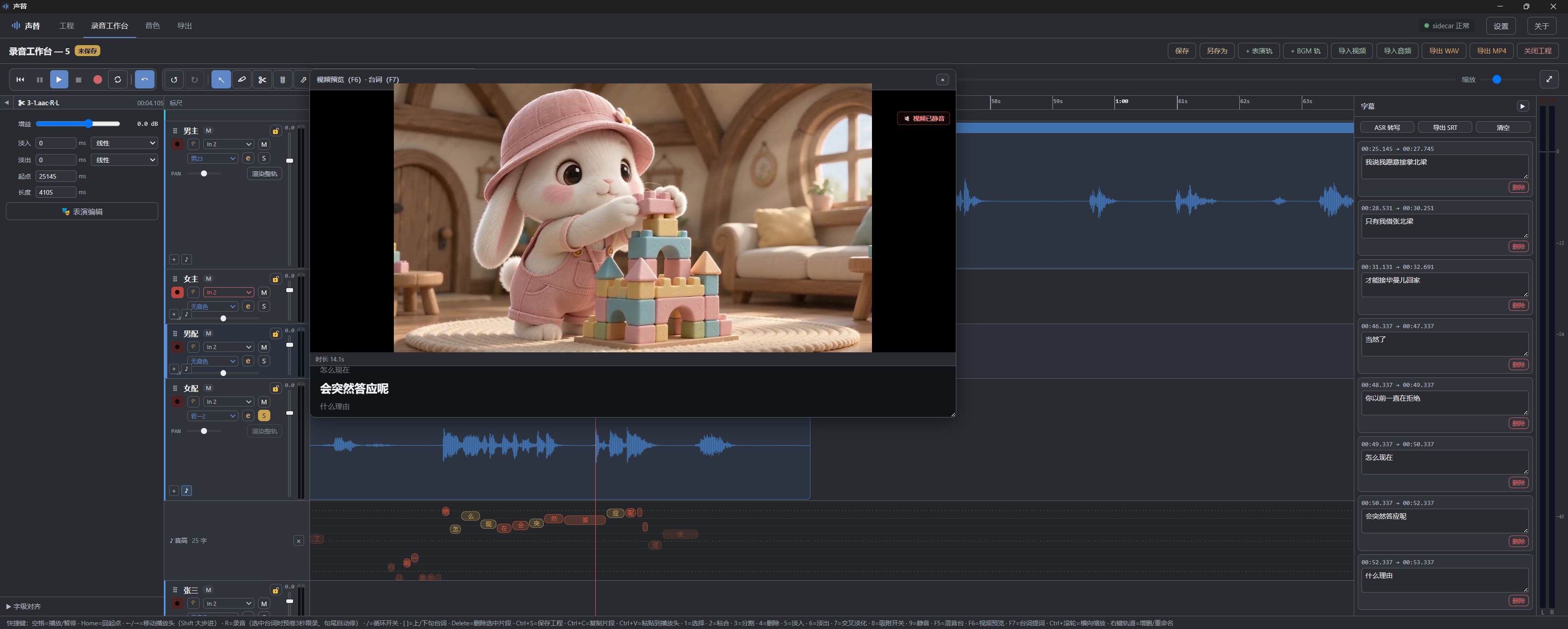Select the glue pen tool in toolbar
Screen dimensions: 1568x629
(242, 80)
